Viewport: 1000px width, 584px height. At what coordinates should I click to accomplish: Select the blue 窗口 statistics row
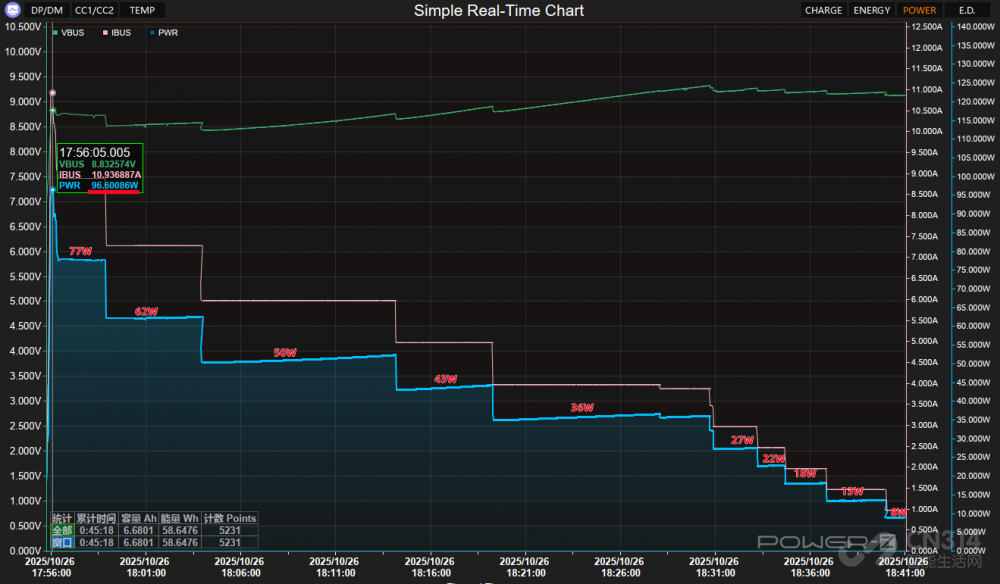tap(62, 542)
